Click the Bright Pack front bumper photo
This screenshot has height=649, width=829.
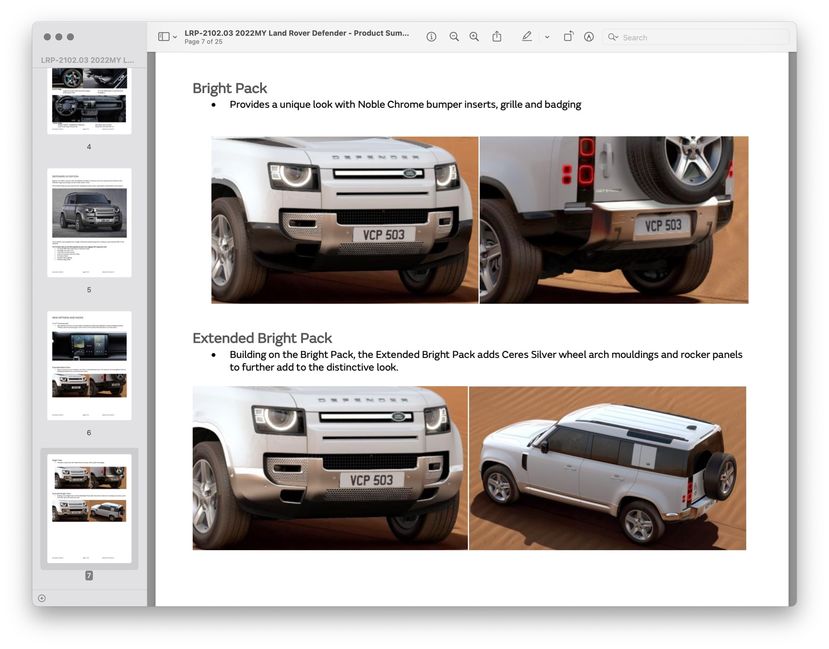tap(345, 220)
